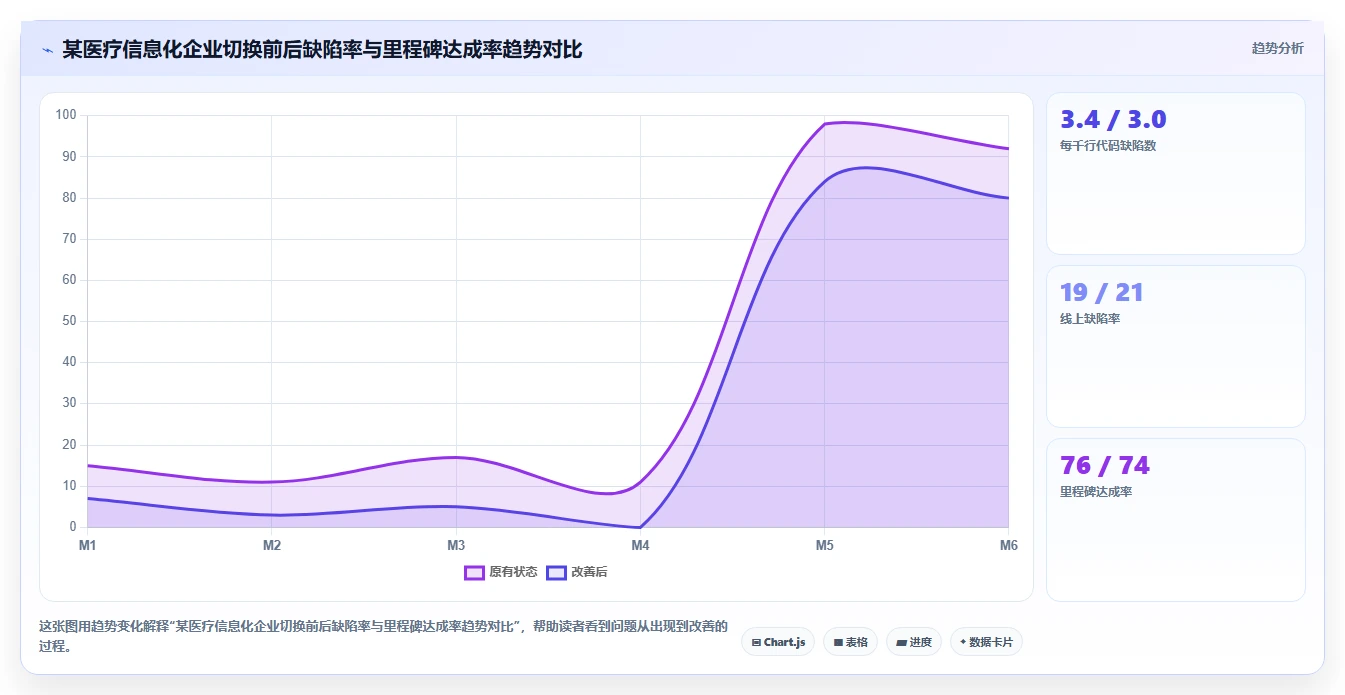Click 改善后 line point at M4
Viewport: 1345px width, 695px height.
coord(640,527)
